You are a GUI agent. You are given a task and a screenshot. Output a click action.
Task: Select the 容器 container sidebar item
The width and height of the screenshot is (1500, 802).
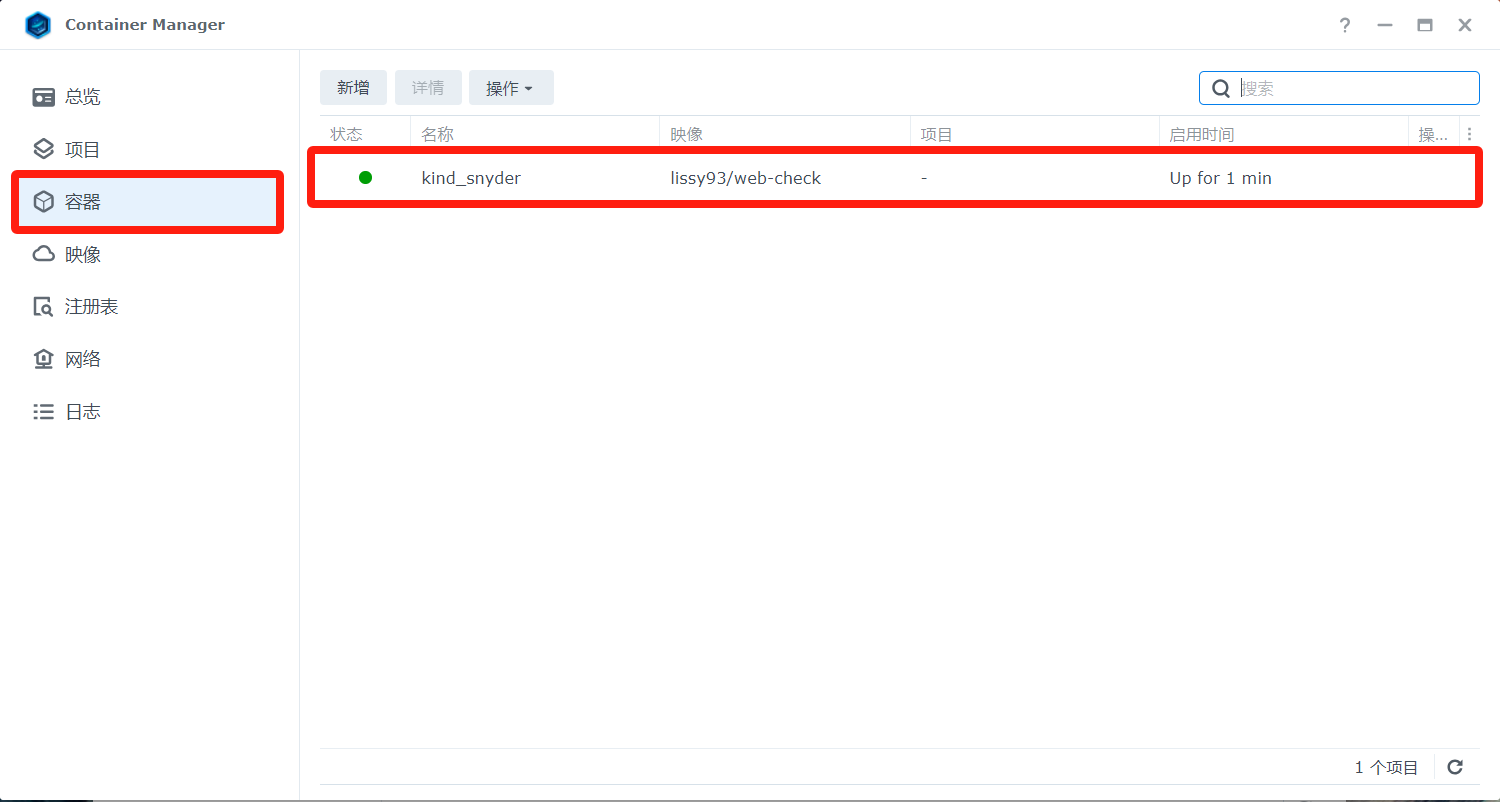(x=82, y=202)
